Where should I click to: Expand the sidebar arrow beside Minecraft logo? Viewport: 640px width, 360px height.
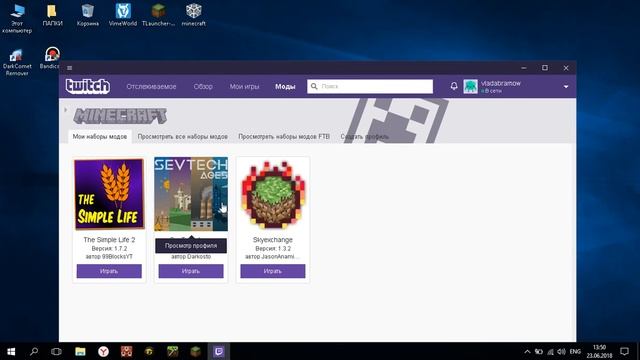pos(65,110)
